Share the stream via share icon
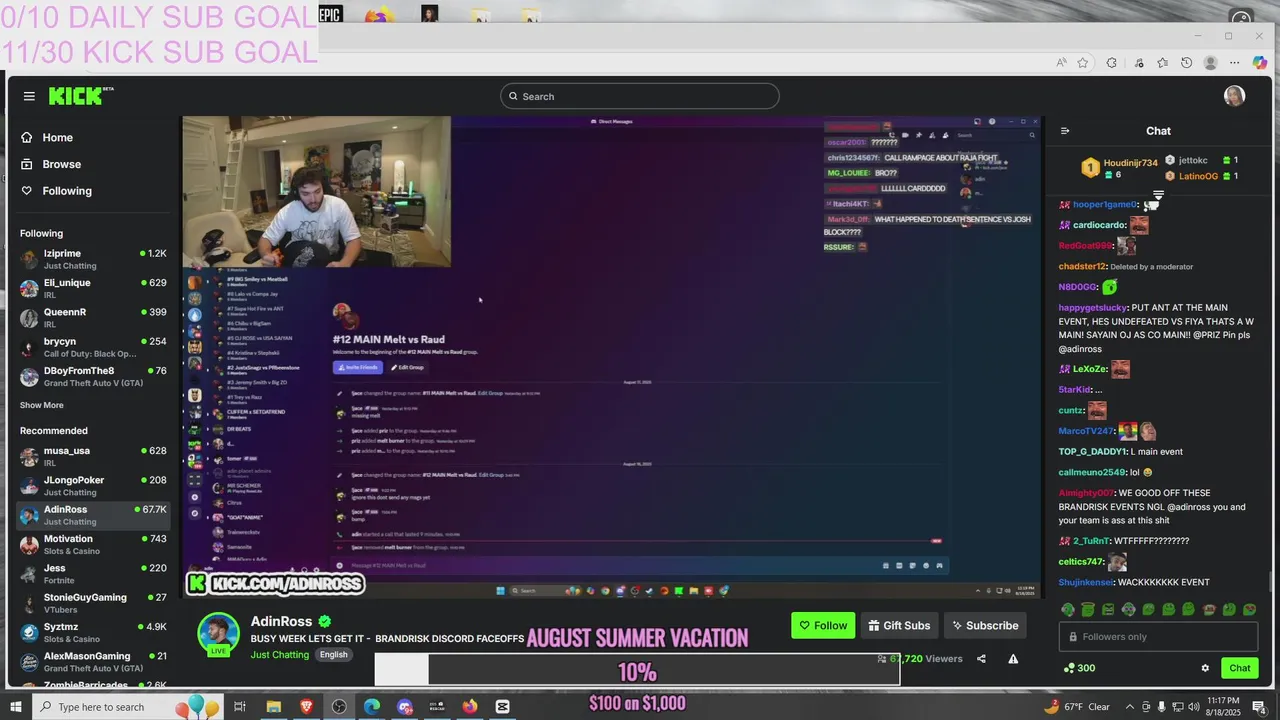The image size is (1280, 720). tap(981, 659)
